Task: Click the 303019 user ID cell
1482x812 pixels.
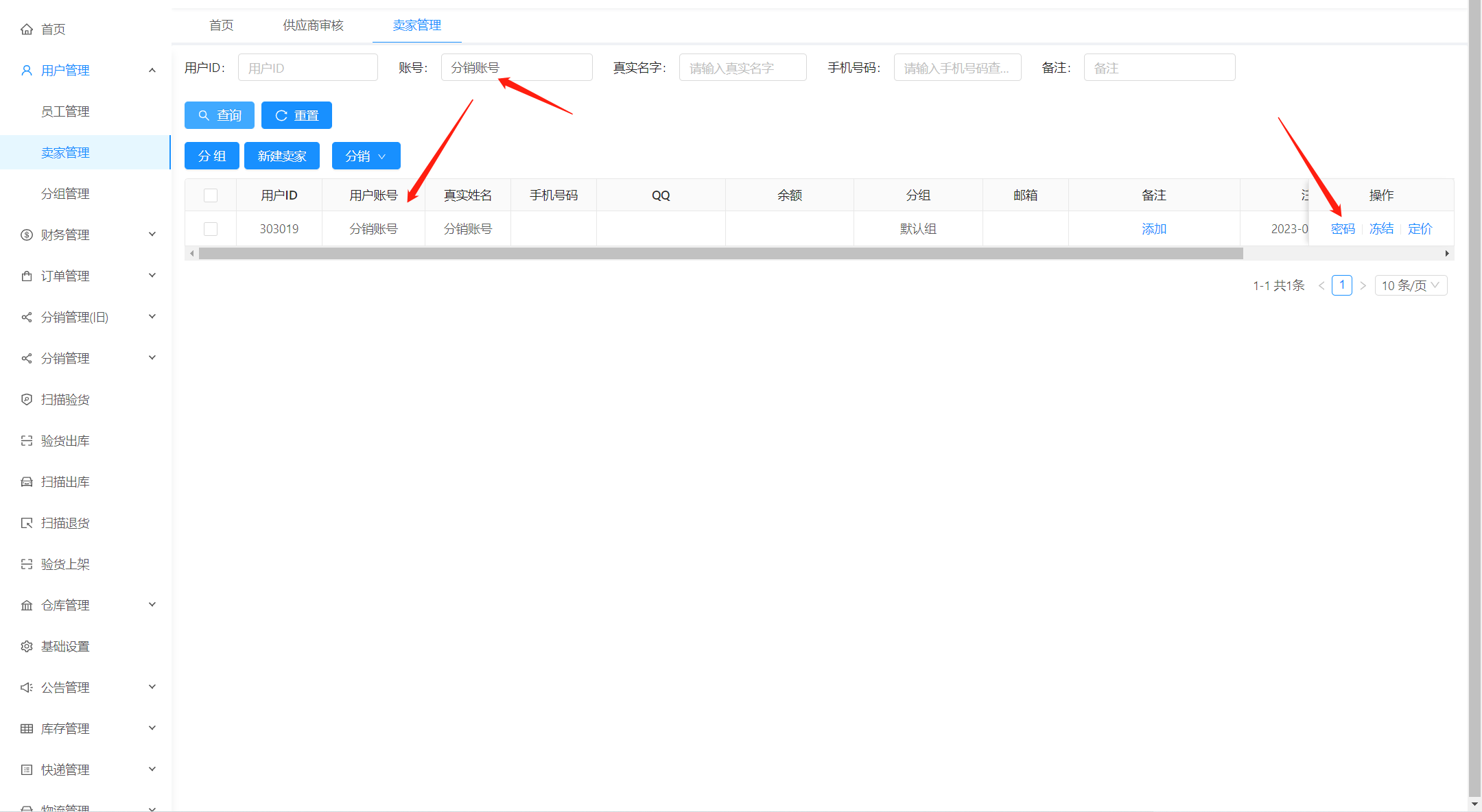Action: coord(279,229)
